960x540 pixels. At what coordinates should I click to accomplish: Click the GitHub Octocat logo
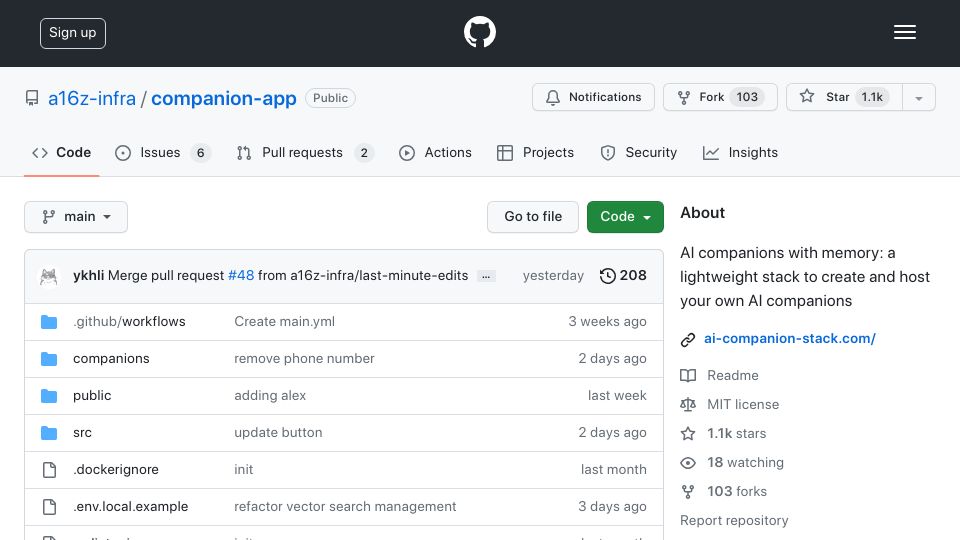pos(479,32)
